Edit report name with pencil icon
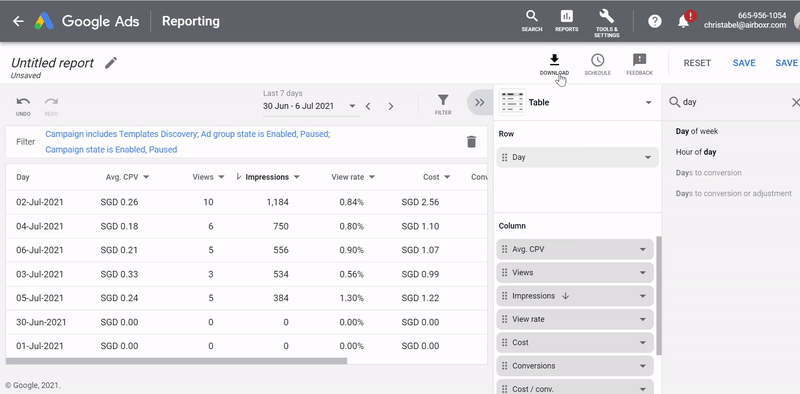This screenshot has height=394, width=800. coord(111,63)
